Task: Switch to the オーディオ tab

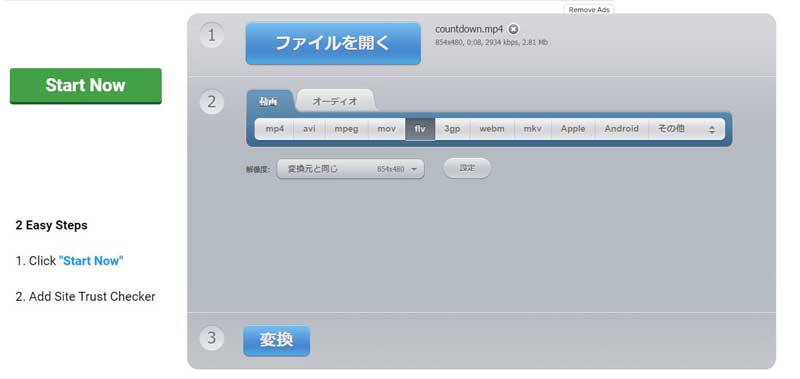Action: pyautogui.click(x=335, y=101)
